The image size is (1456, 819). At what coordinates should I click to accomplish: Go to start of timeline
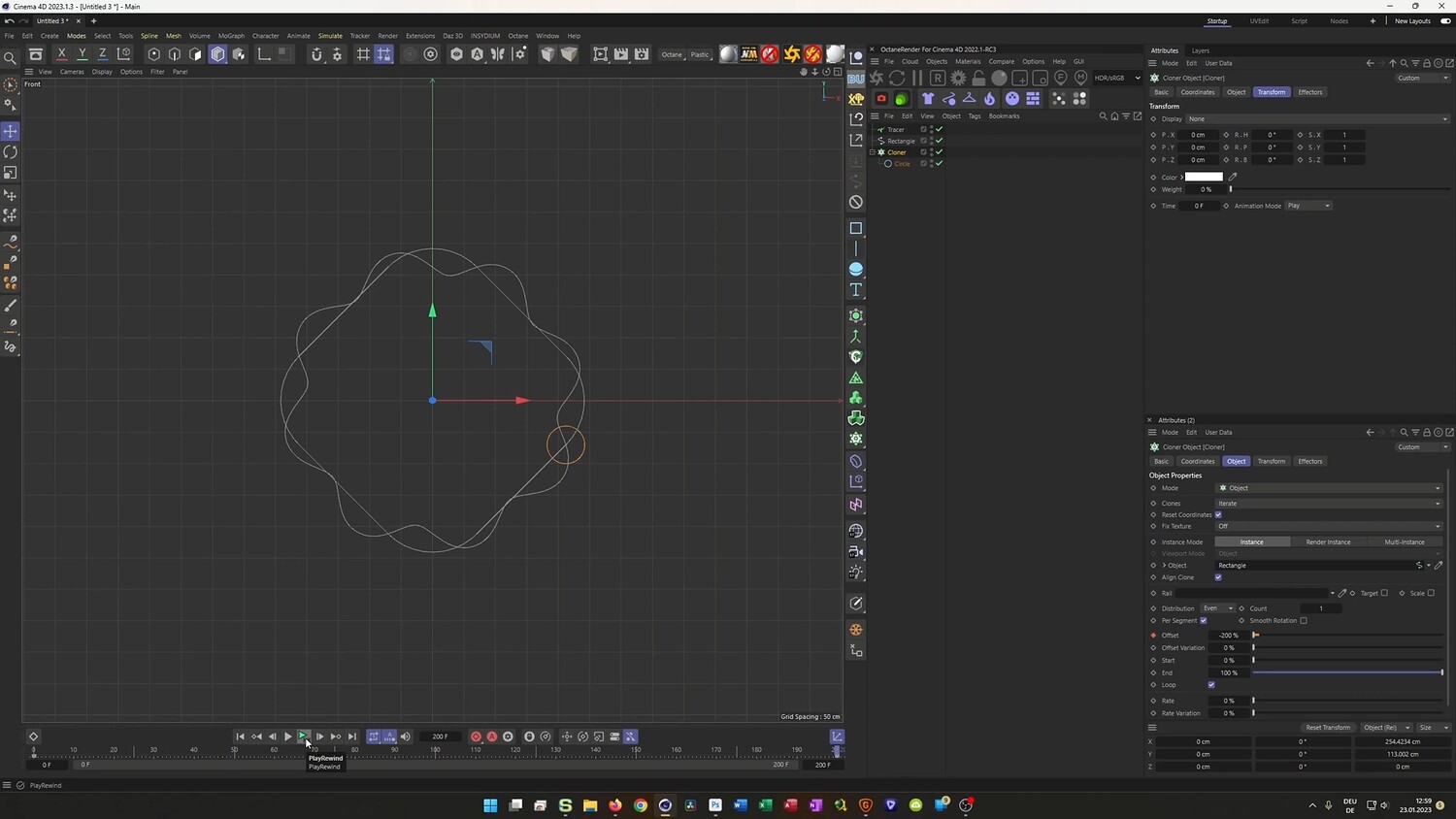[x=241, y=737]
